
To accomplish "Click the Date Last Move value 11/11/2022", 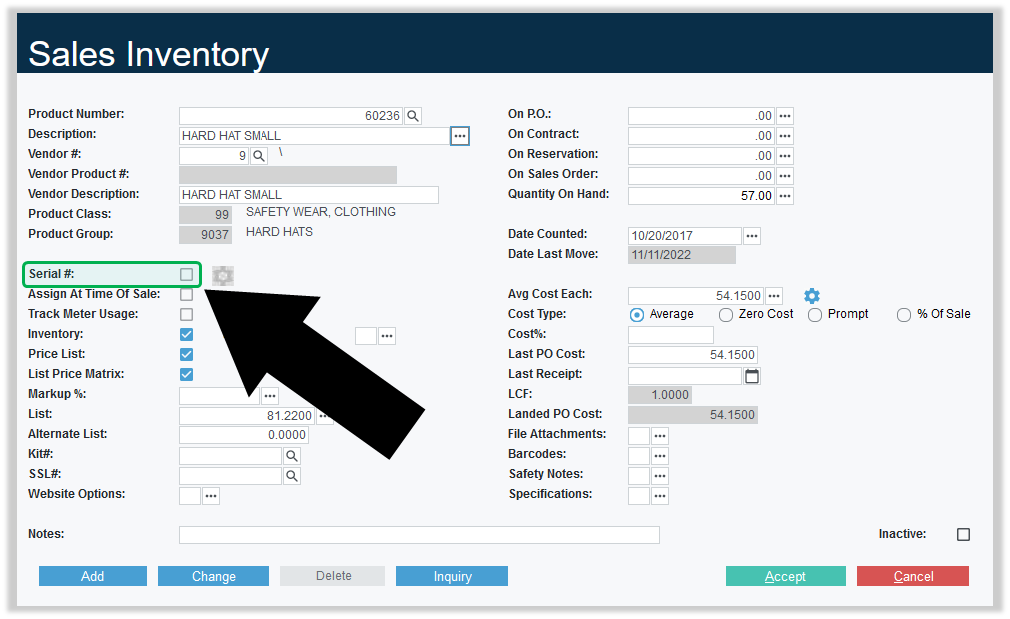I will click(681, 255).
